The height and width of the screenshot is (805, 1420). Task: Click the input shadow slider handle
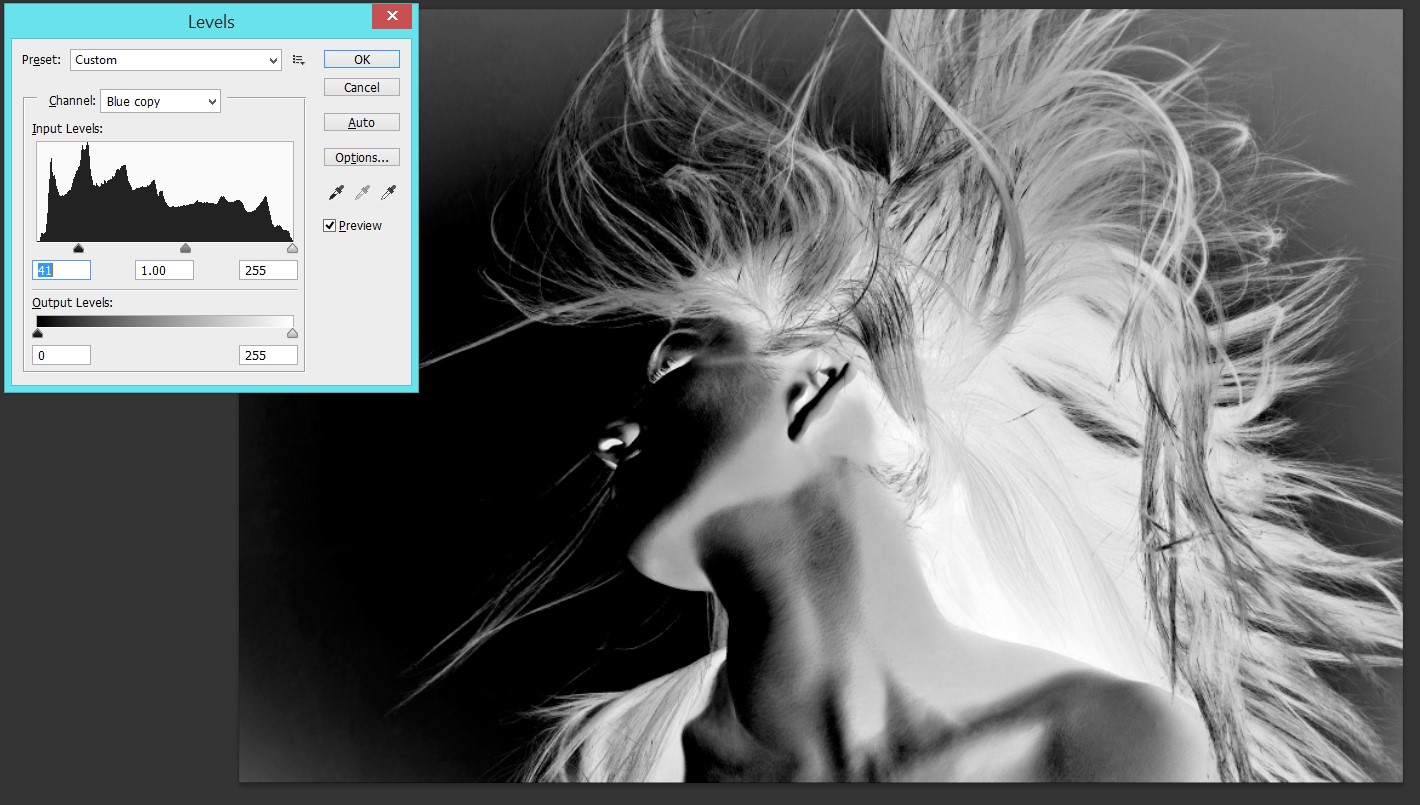(x=79, y=248)
